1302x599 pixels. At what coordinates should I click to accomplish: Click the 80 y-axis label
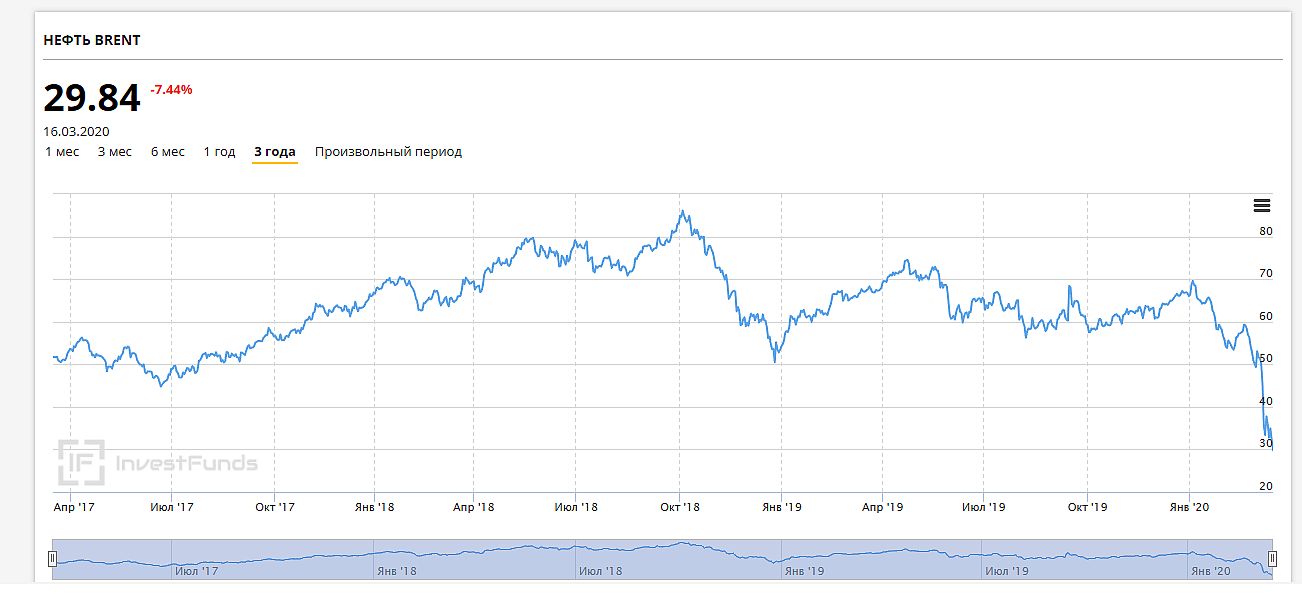coord(1265,232)
